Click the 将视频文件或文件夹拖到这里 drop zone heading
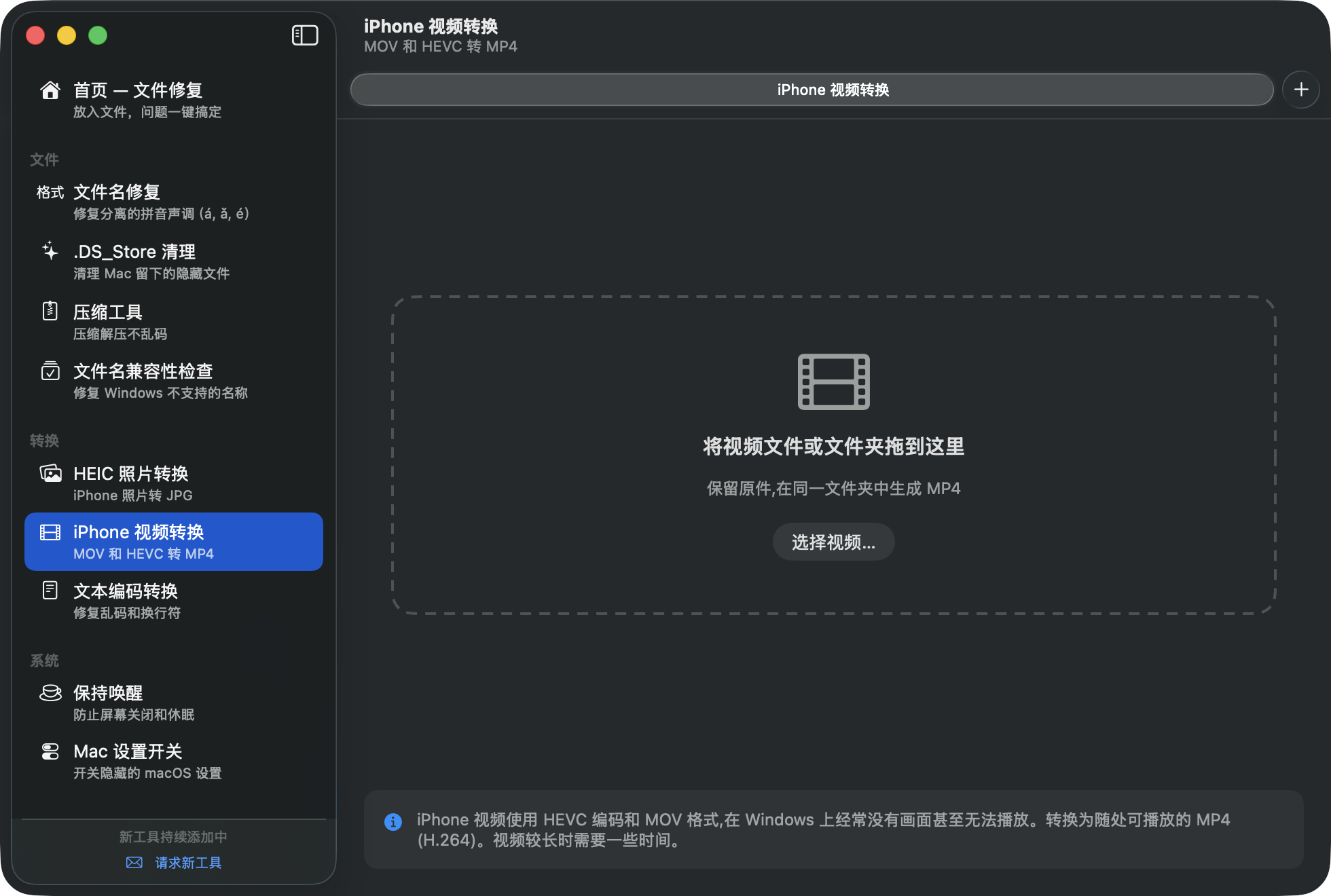Viewport: 1331px width, 896px height. click(x=833, y=446)
